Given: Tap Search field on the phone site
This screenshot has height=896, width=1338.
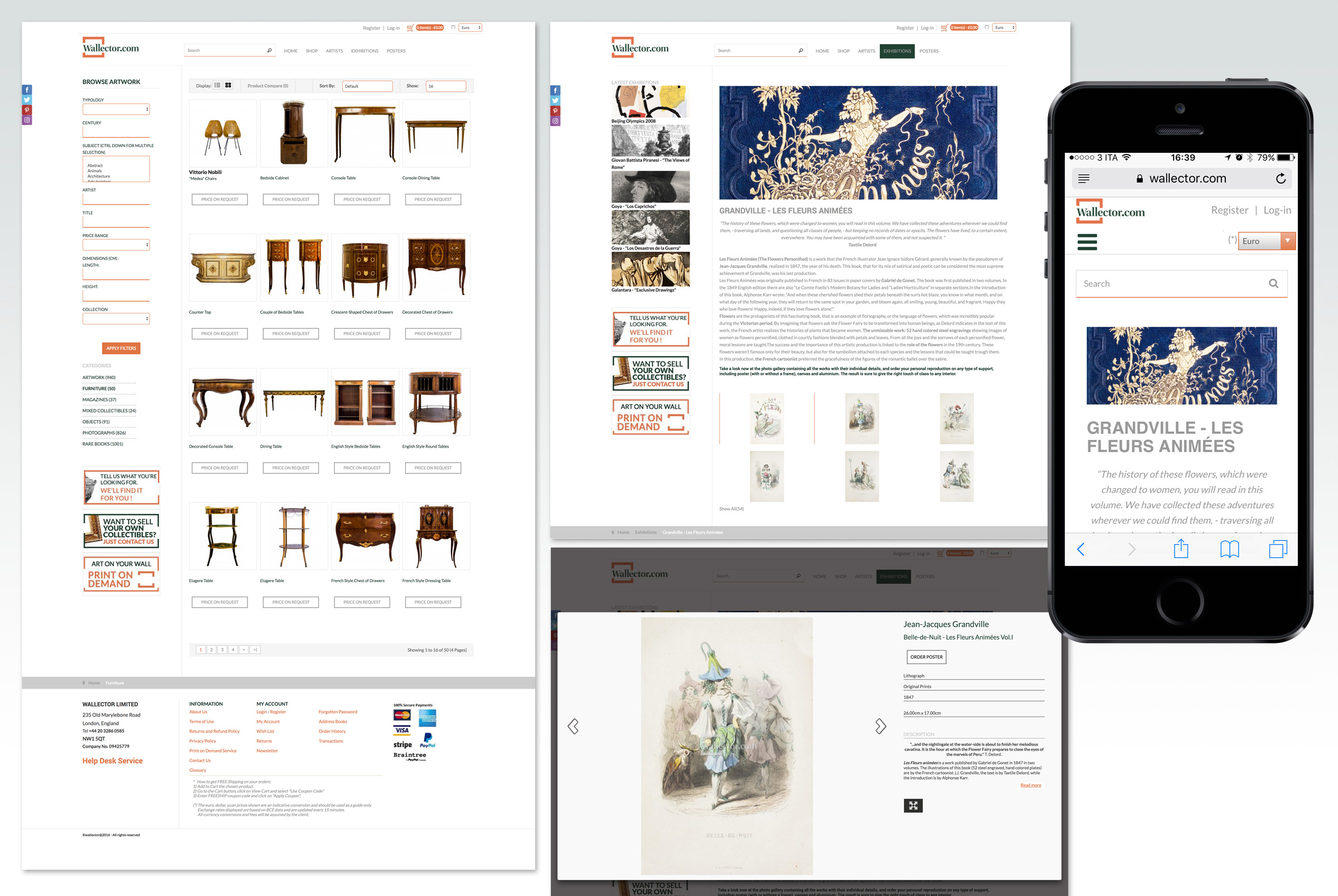Looking at the screenshot, I should pos(1181,283).
